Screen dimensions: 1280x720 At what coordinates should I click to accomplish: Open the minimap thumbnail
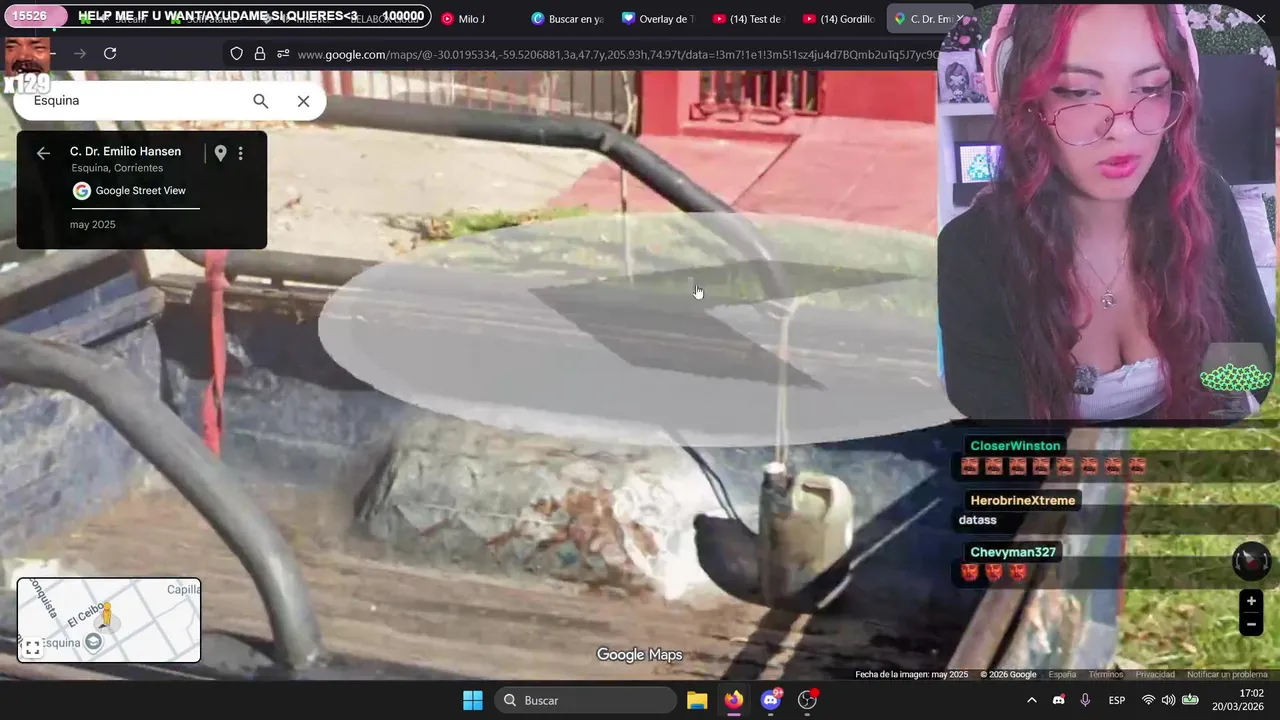(x=109, y=620)
